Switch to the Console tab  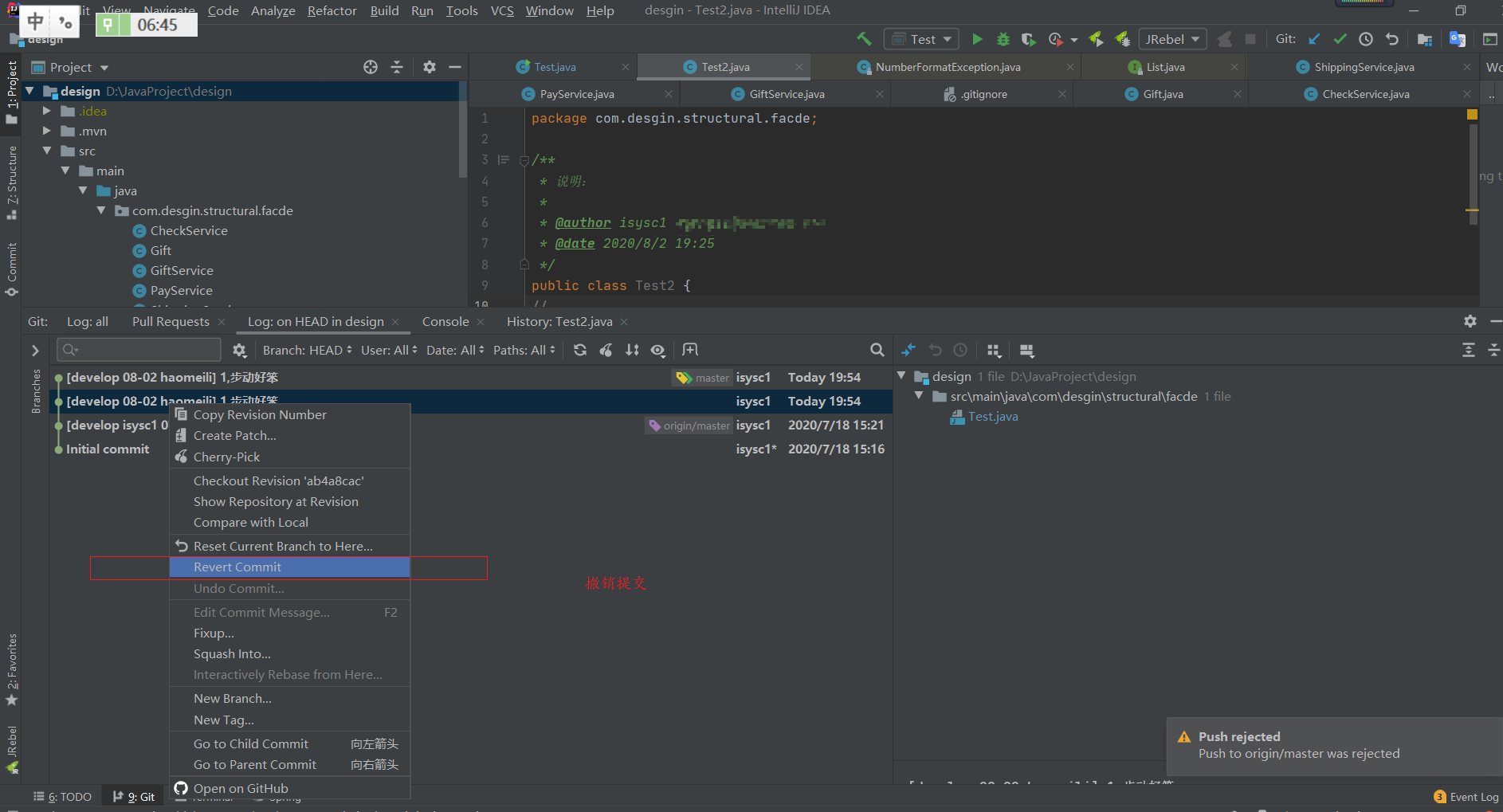click(x=445, y=321)
